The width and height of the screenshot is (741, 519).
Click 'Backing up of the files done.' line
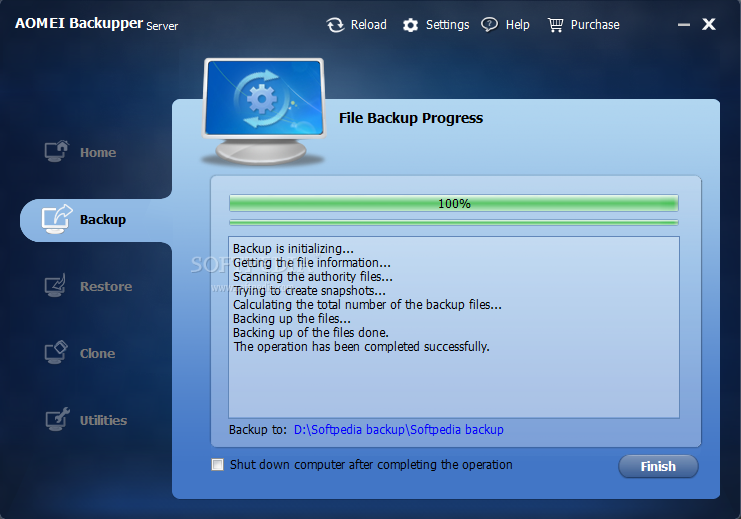[310, 333]
